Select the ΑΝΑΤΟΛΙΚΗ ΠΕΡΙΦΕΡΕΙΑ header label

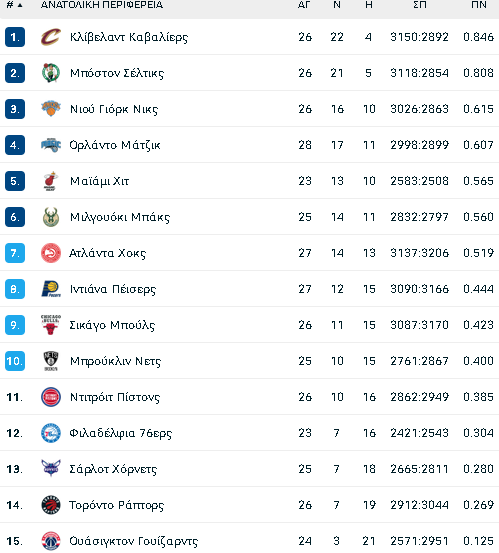point(102,5)
